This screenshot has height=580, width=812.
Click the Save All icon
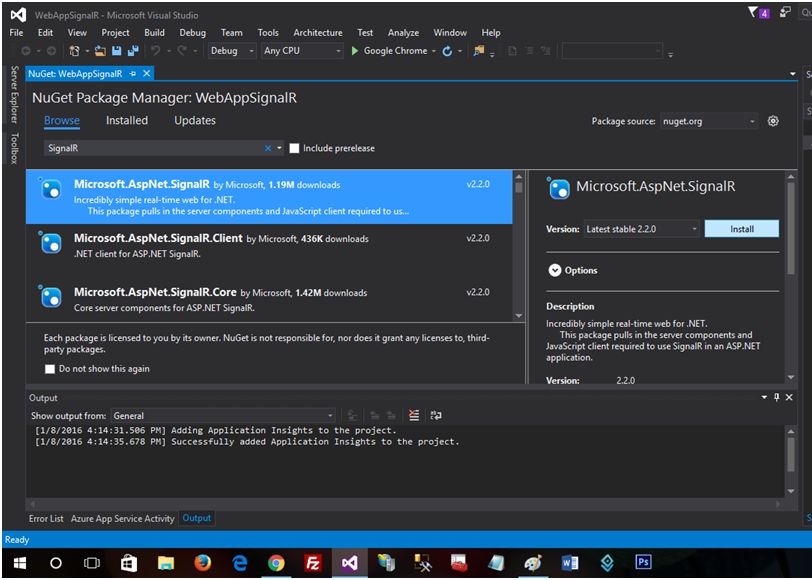135,50
